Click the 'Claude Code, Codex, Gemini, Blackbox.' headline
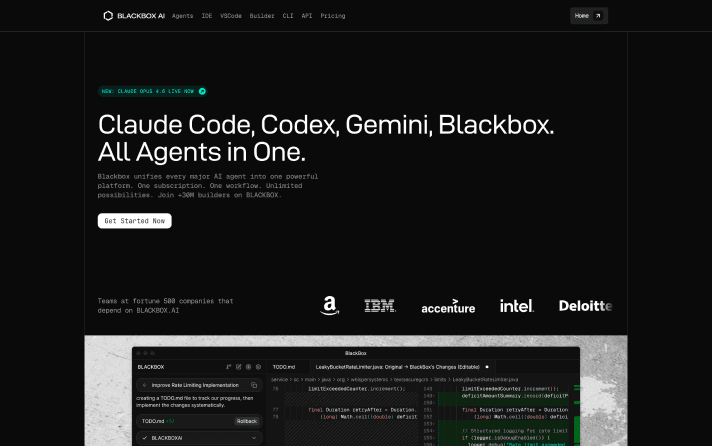 pyautogui.click(x=326, y=124)
